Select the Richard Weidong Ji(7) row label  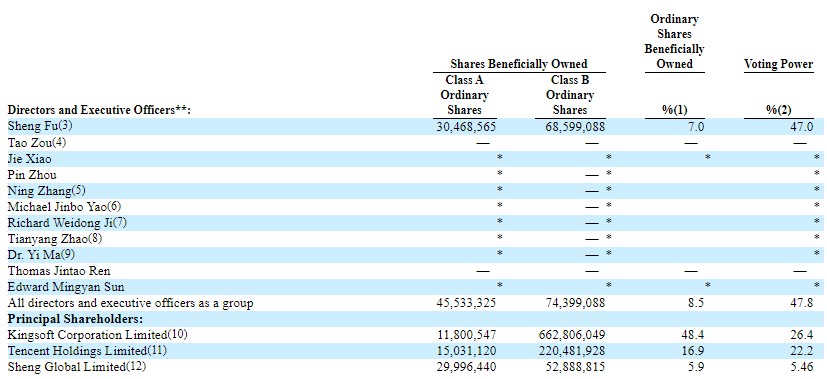pos(67,222)
